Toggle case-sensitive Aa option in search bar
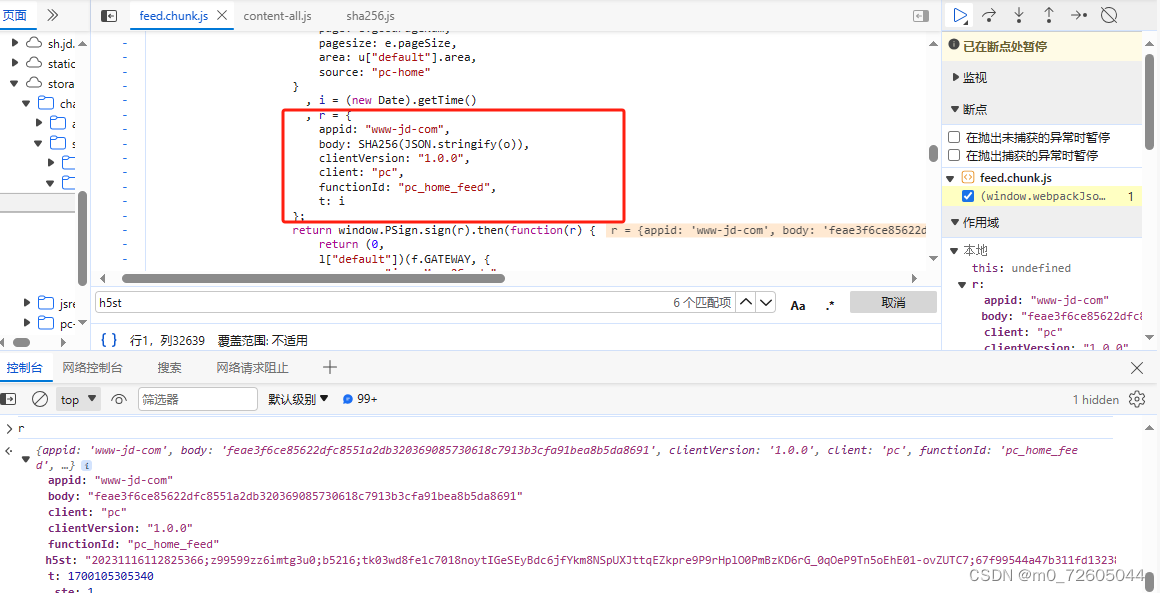Screen dimensions: 1160x593 pyautogui.click(x=797, y=303)
